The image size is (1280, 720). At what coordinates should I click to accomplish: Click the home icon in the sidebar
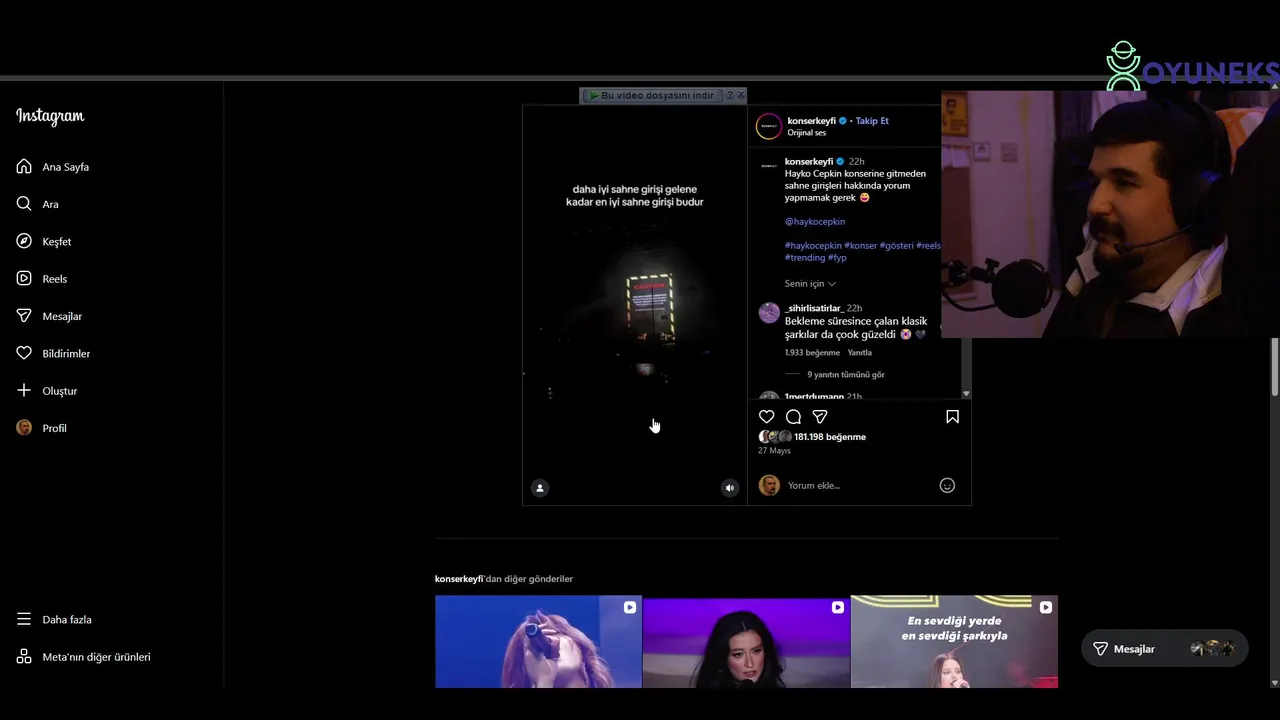24,166
